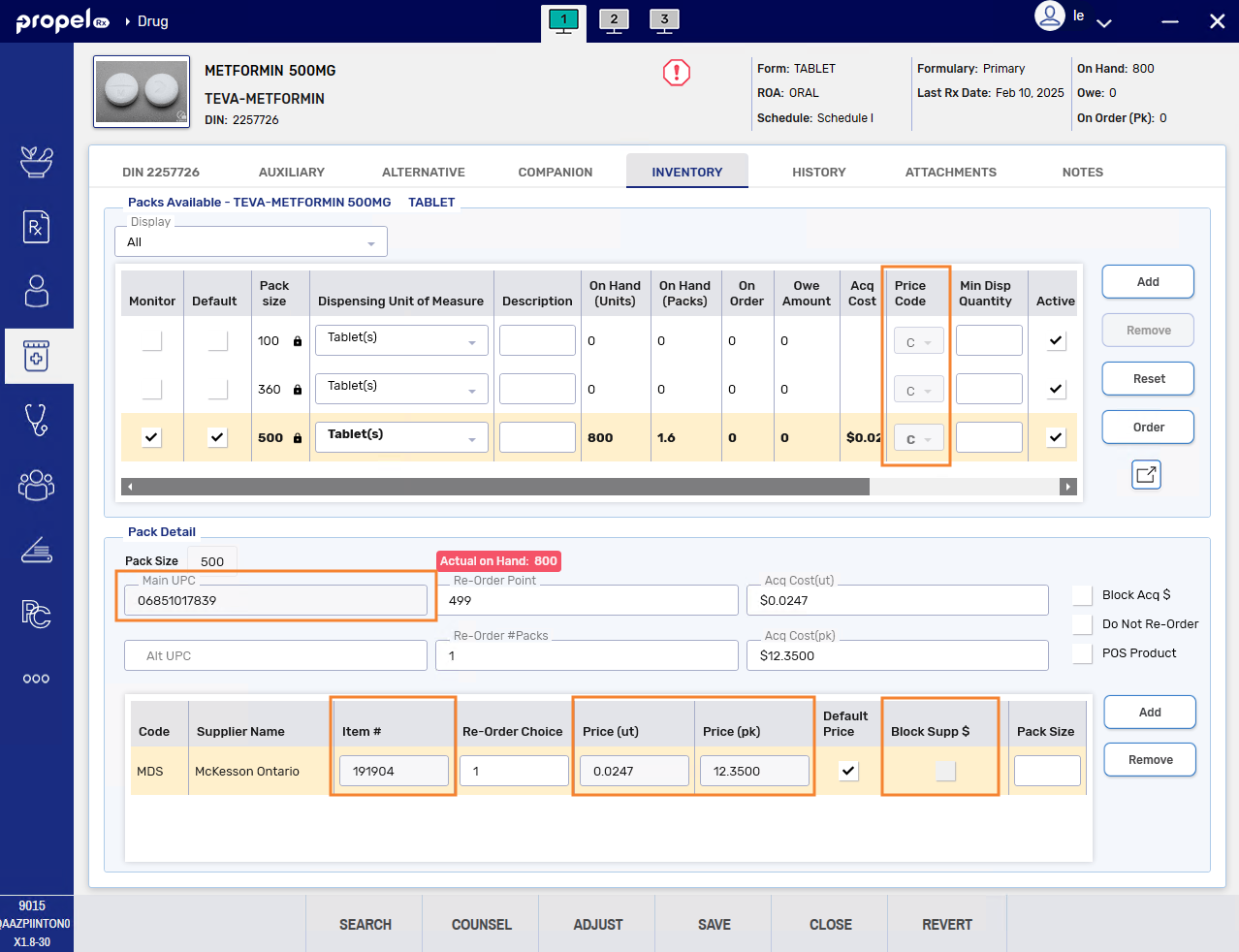The width and height of the screenshot is (1239, 952).
Task: Open the COMPANION tab
Action: click(556, 172)
